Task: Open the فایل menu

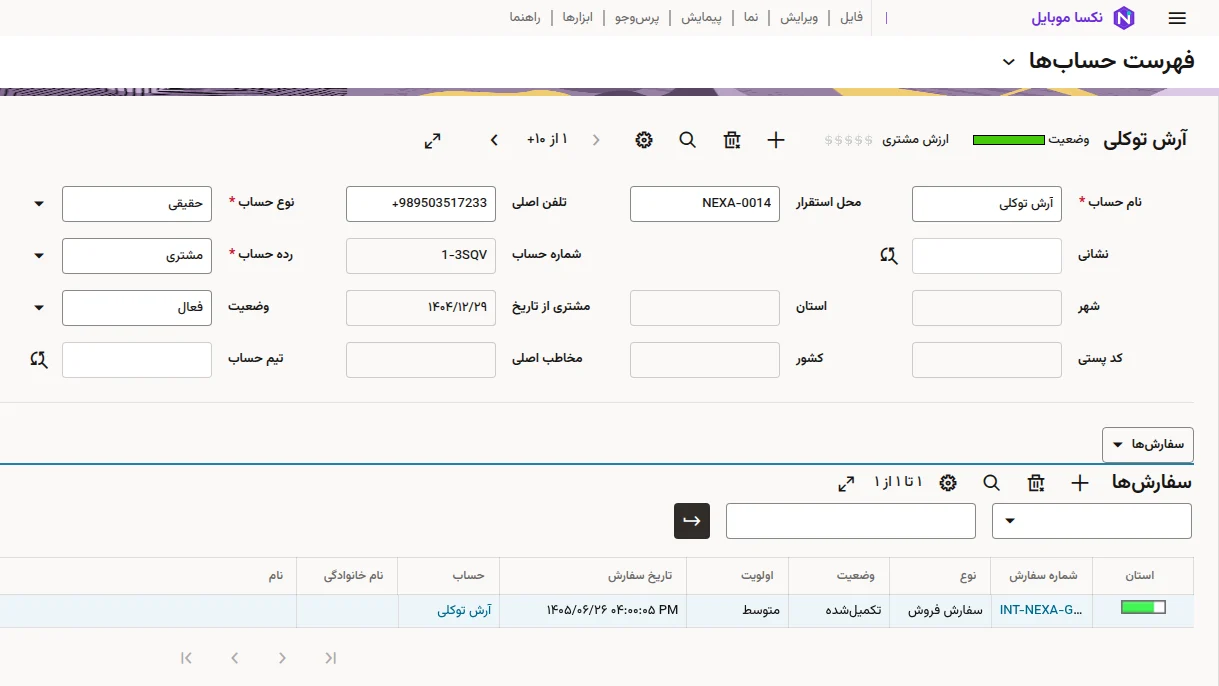Action: (x=851, y=18)
